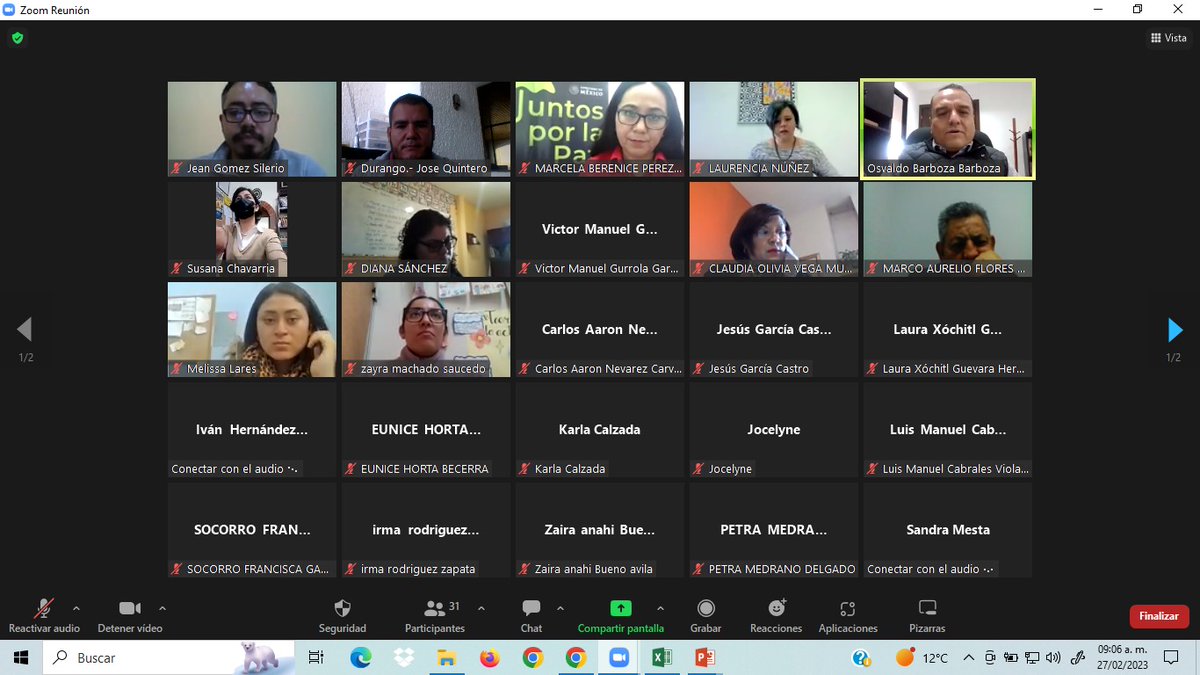Open the Participantes panel
Viewport: 1200px width, 675px height.
click(x=435, y=616)
